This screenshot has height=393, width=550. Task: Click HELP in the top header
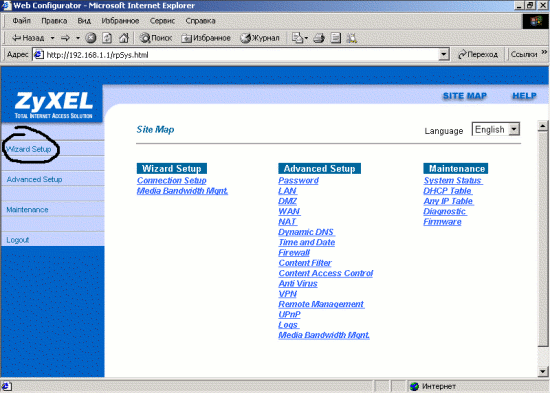[x=524, y=96]
